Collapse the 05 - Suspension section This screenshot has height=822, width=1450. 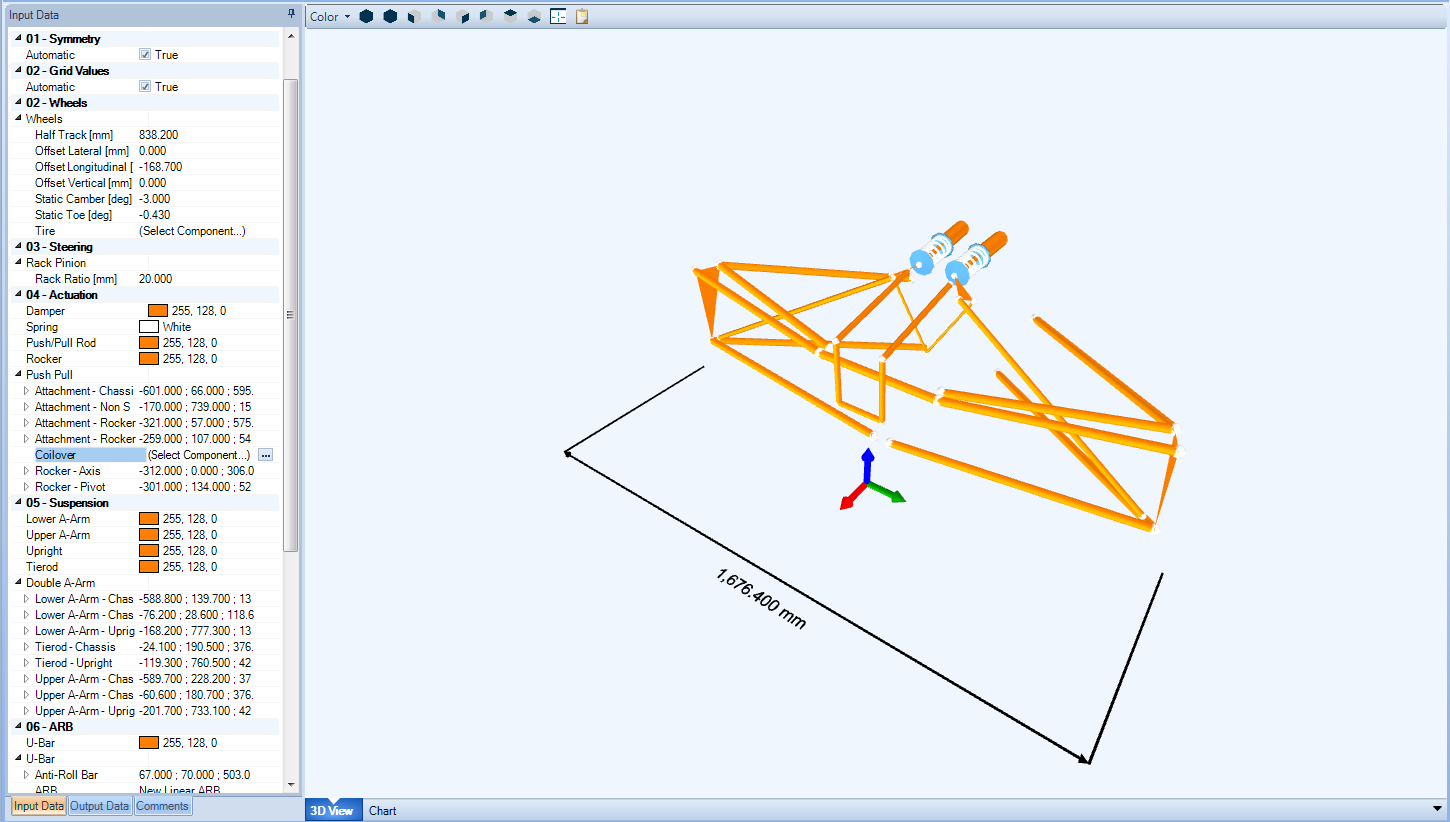pos(18,503)
